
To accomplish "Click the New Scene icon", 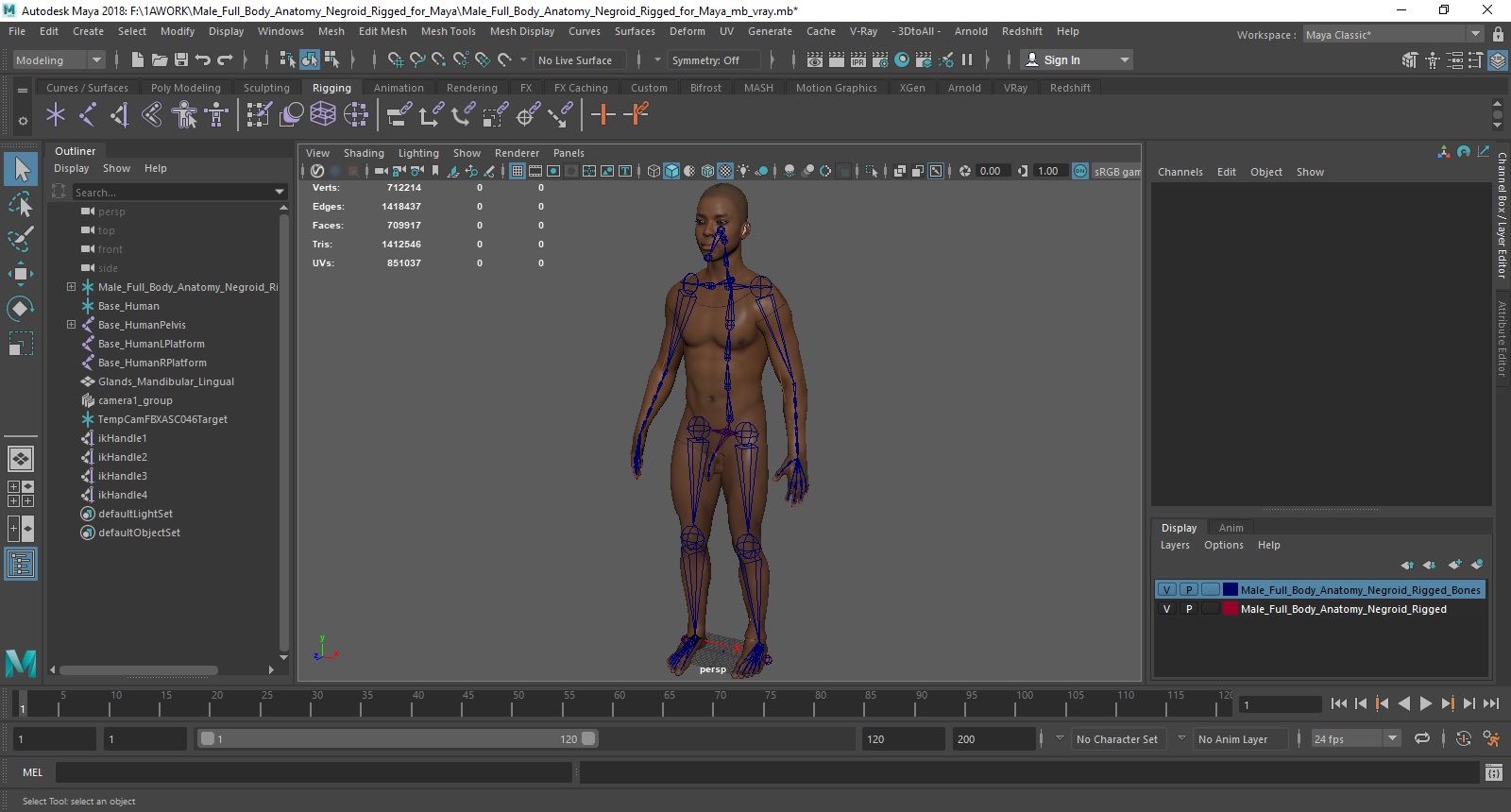I will (x=138, y=59).
